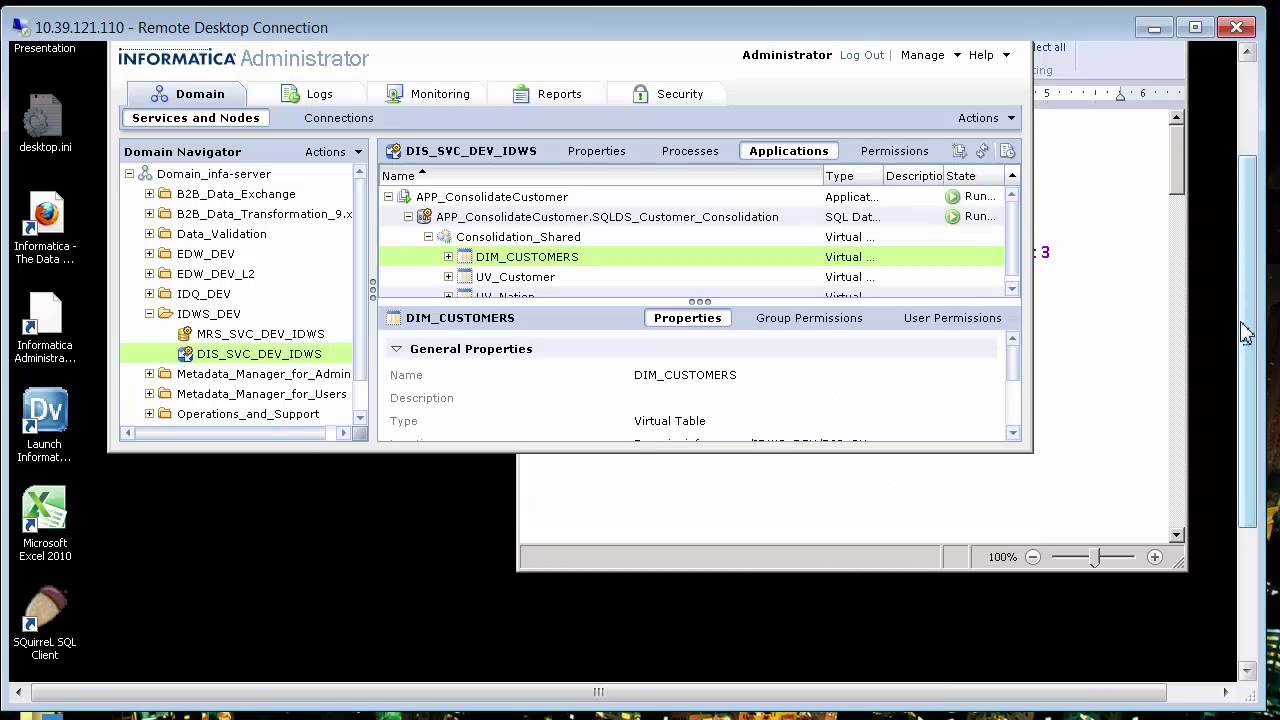Click zoom in plus button in Word

tap(1155, 557)
